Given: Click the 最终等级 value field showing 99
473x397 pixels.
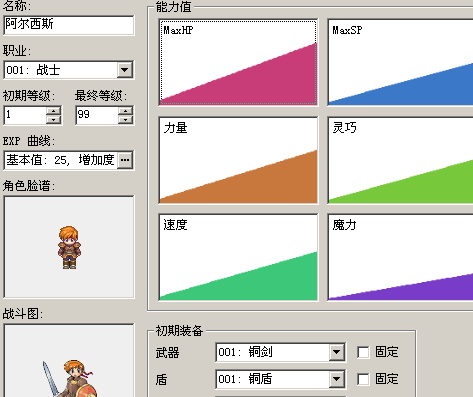Looking at the screenshot, I should pyautogui.click(x=97, y=115).
